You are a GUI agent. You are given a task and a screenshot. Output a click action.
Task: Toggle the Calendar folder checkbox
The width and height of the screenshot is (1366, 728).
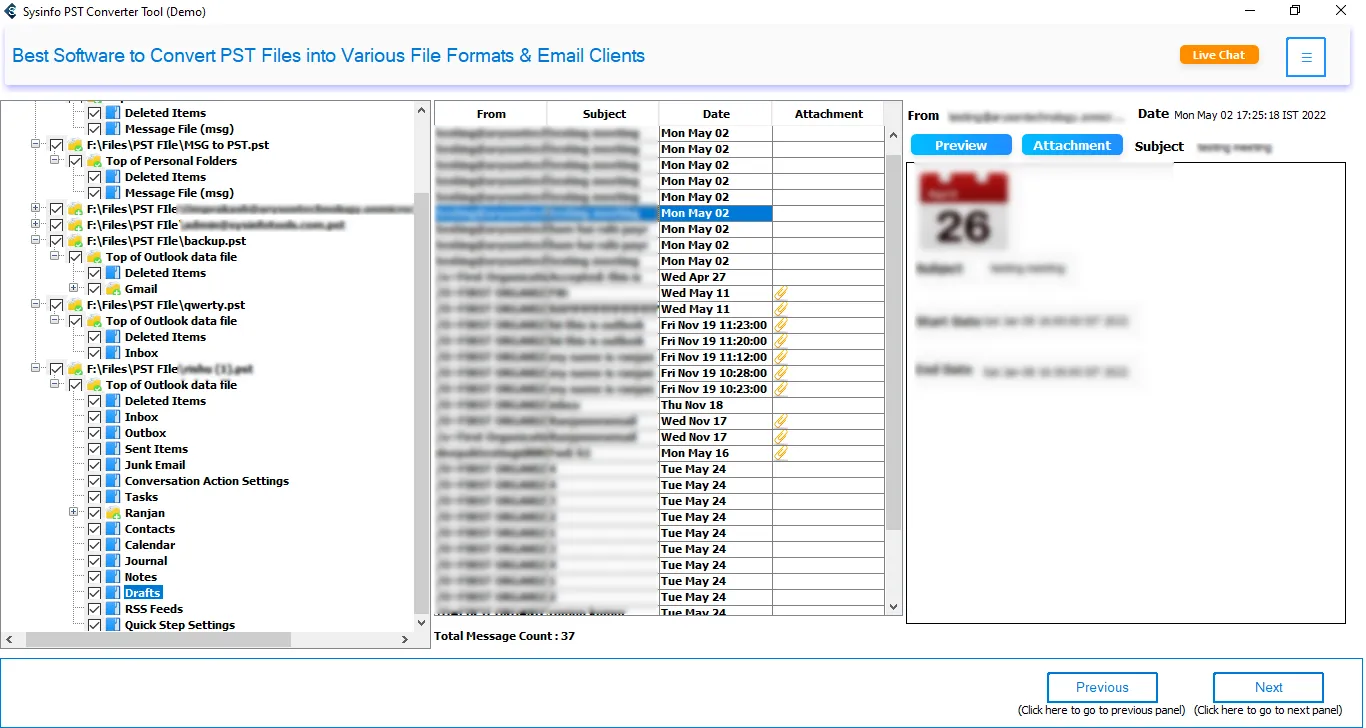[x=94, y=545]
